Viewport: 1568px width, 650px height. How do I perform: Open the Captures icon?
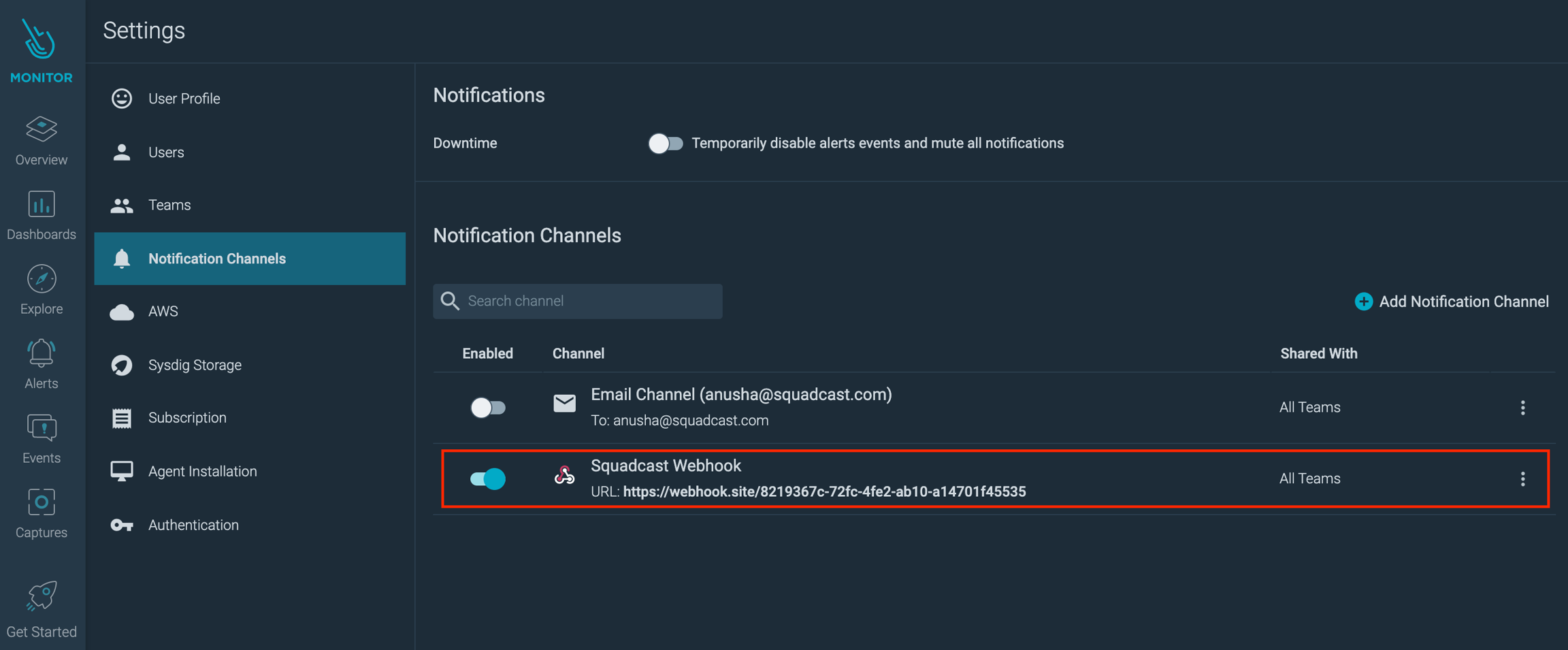42,502
